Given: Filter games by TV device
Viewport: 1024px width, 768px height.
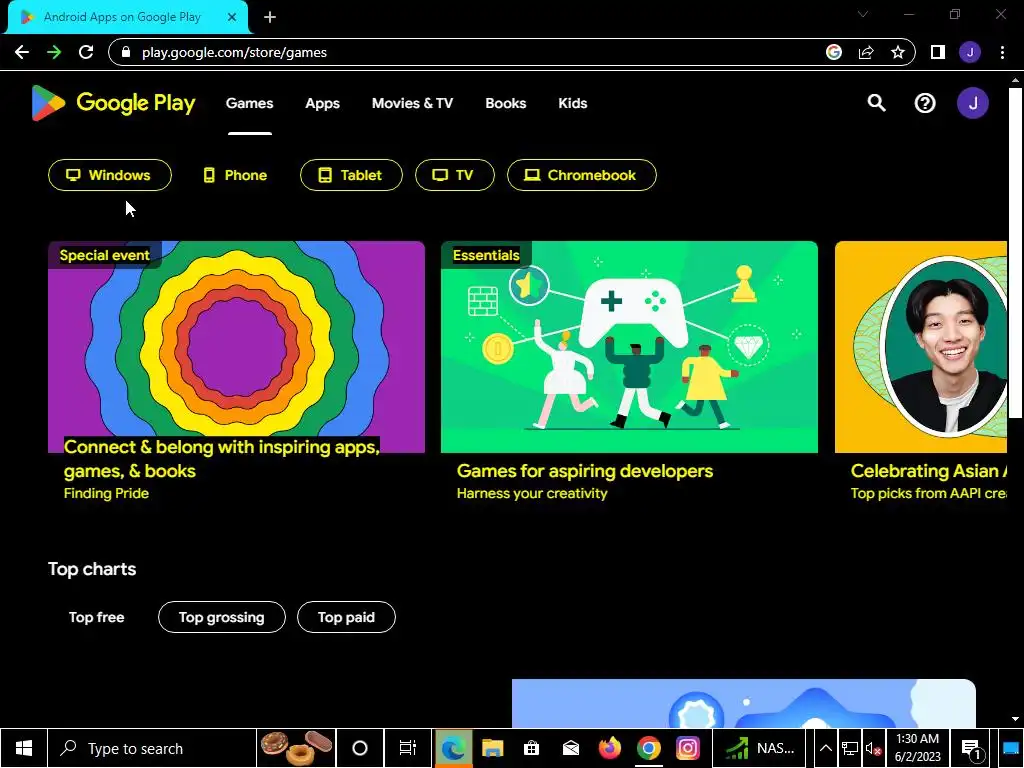Looking at the screenshot, I should [x=455, y=175].
